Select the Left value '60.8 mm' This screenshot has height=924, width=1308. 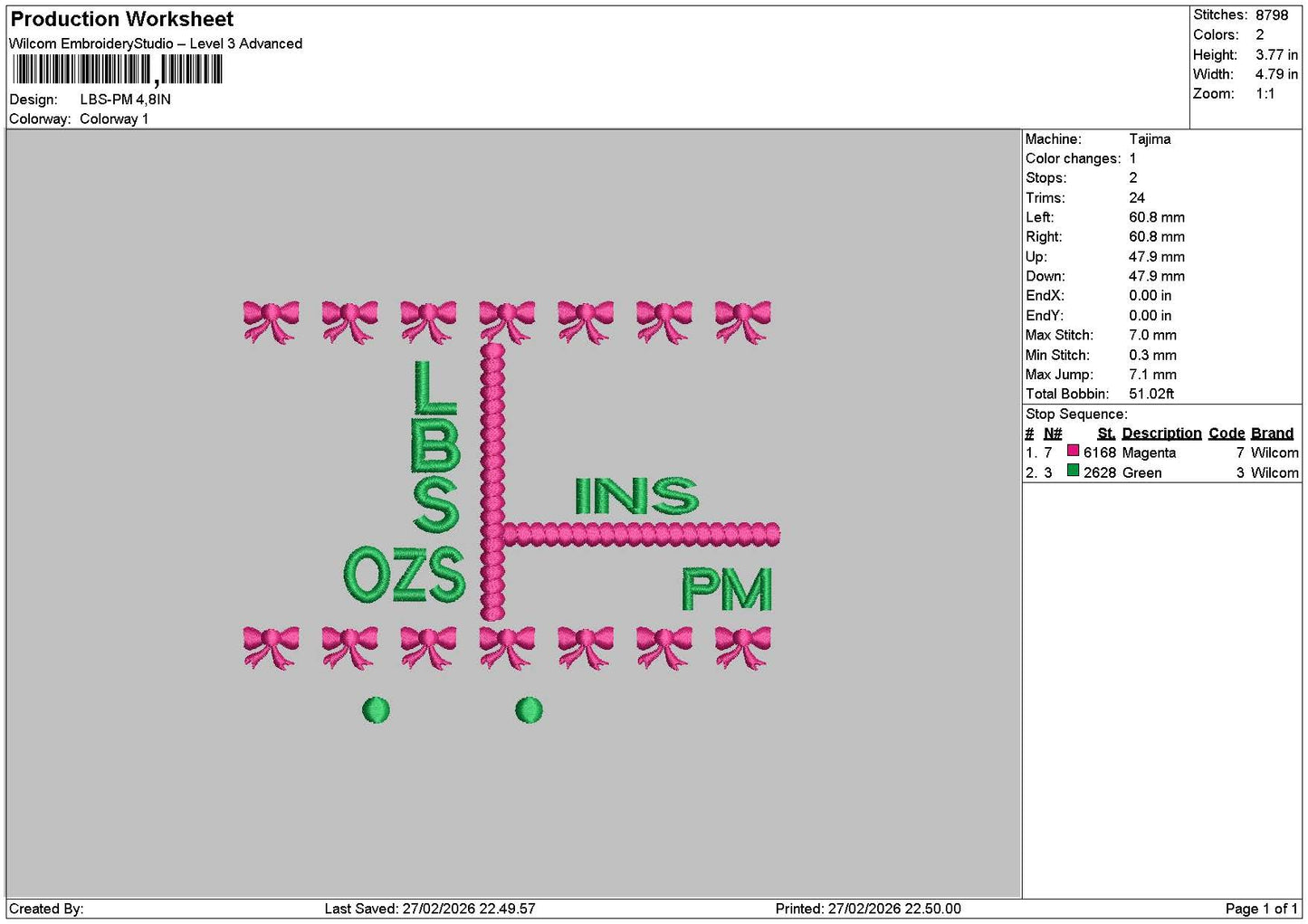click(1157, 217)
